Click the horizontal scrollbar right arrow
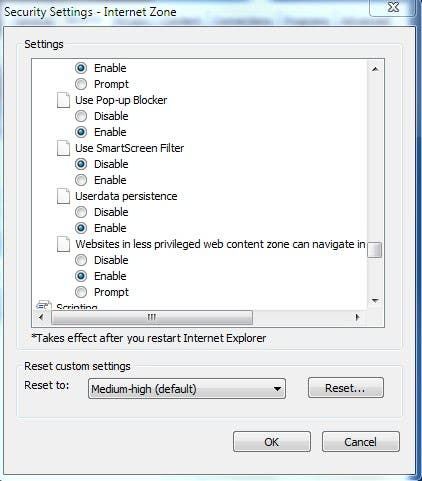This screenshot has width=422, height=481. 357,317
